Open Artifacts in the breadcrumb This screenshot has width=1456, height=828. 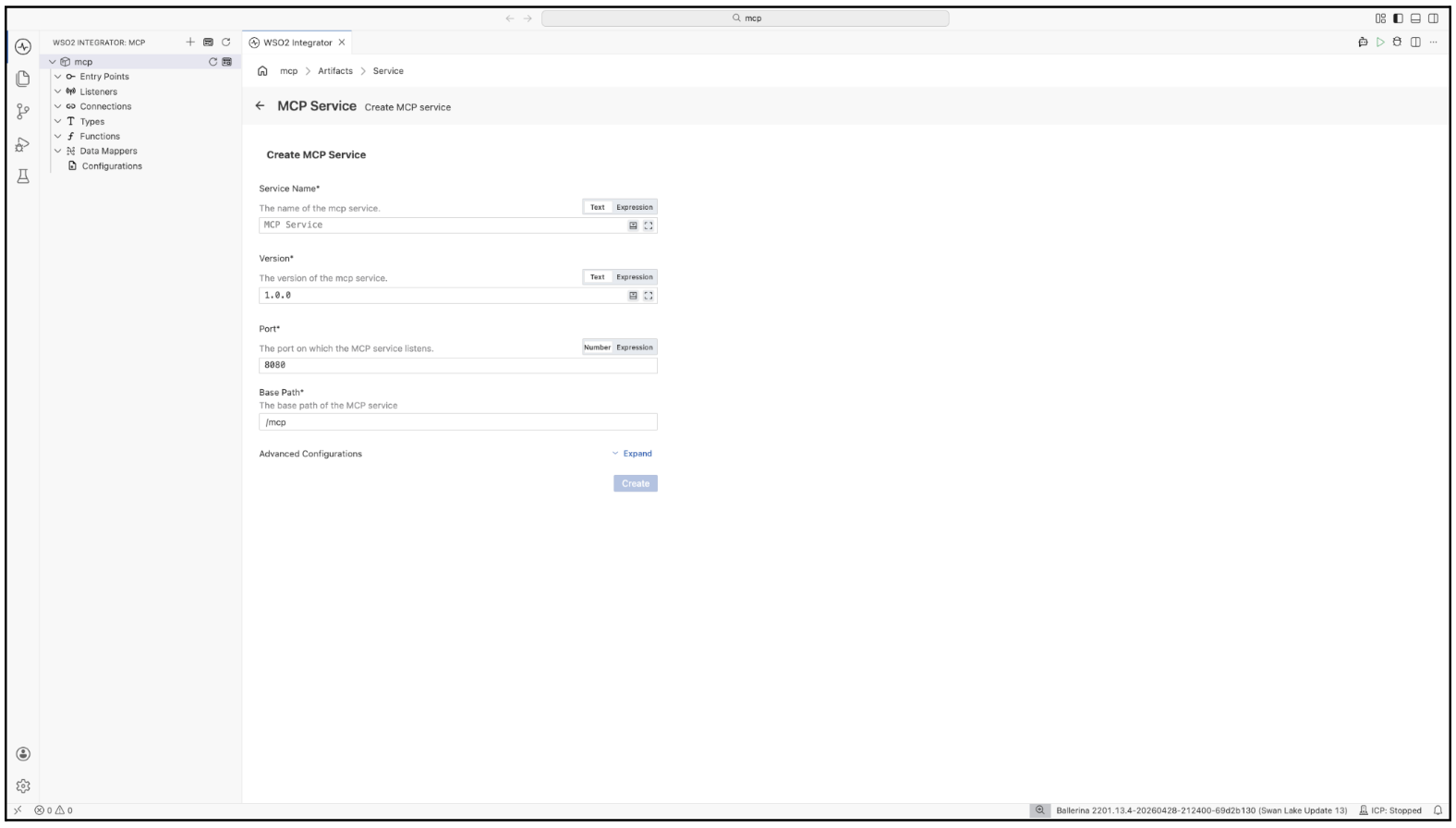click(x=335, y=71)
